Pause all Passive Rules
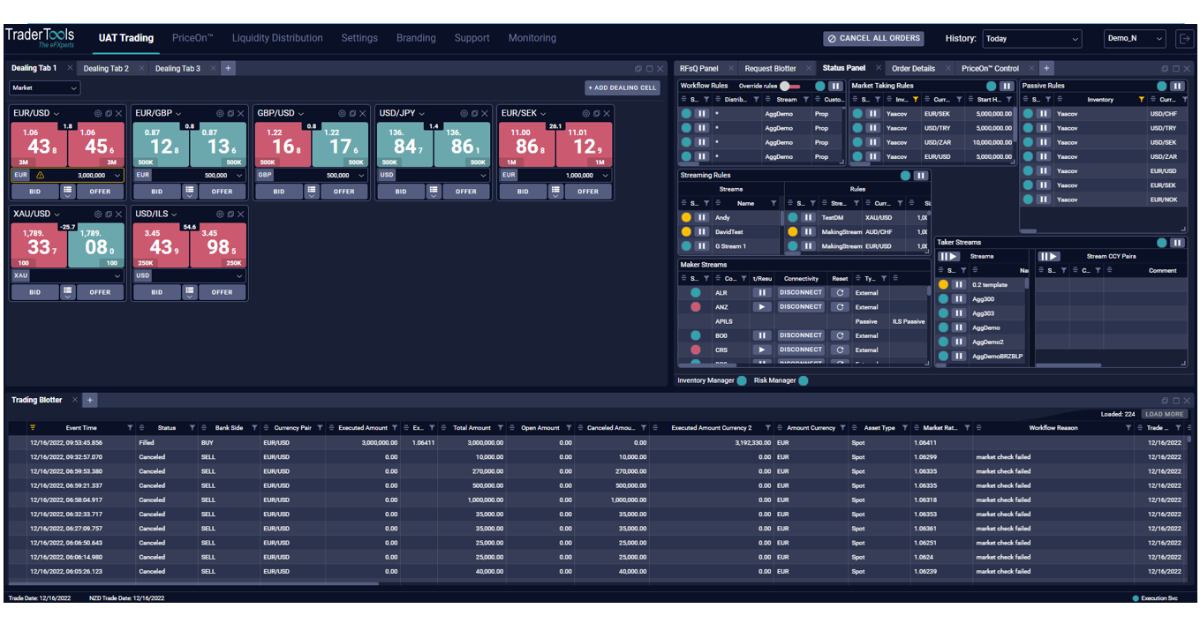 (x=1178, y=86)
